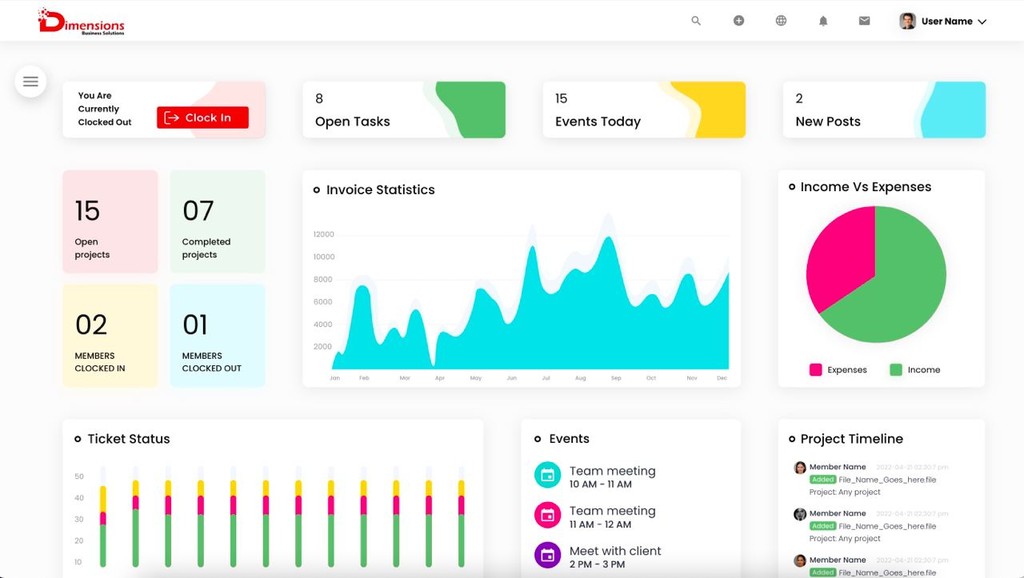Click first Member Name avatar in timeline
Image resolution: width=1024 pixels, height=578 pixels.
(x=800, y=467)
